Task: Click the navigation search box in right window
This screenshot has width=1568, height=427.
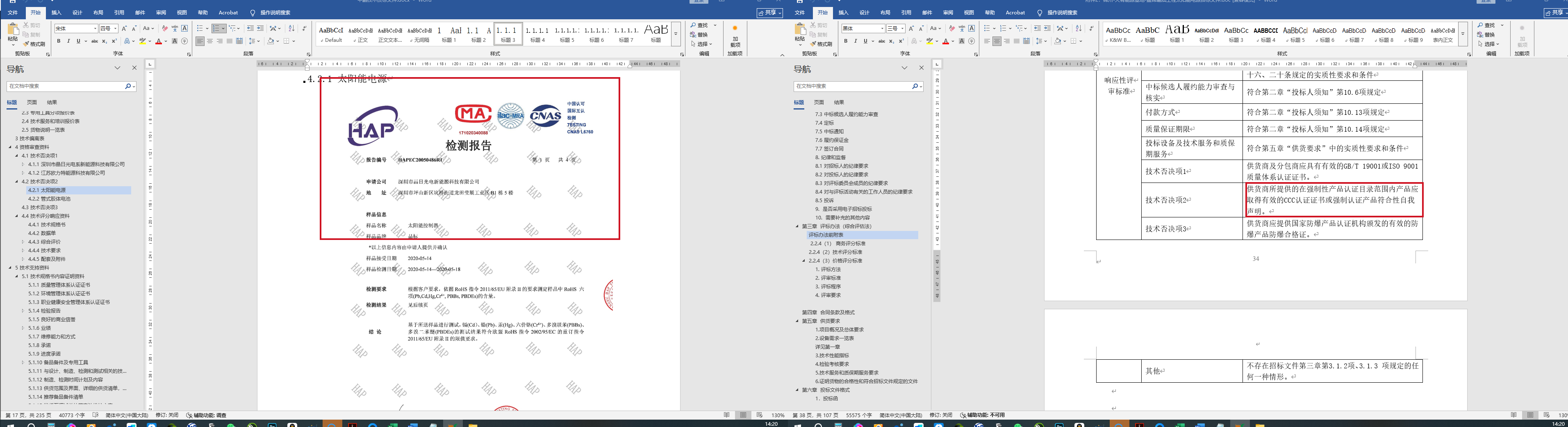Action: pyautogui.click(x=852, y=87)
